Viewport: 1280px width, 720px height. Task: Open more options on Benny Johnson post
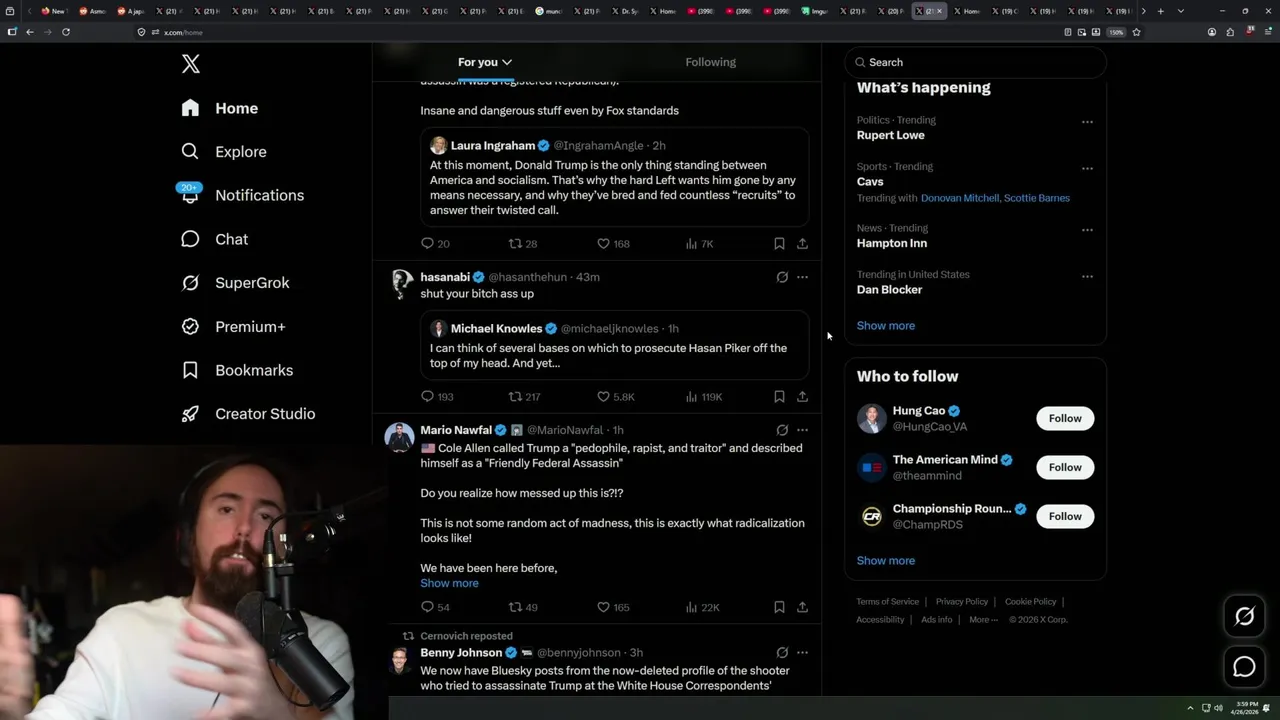[x=802, y=653]
